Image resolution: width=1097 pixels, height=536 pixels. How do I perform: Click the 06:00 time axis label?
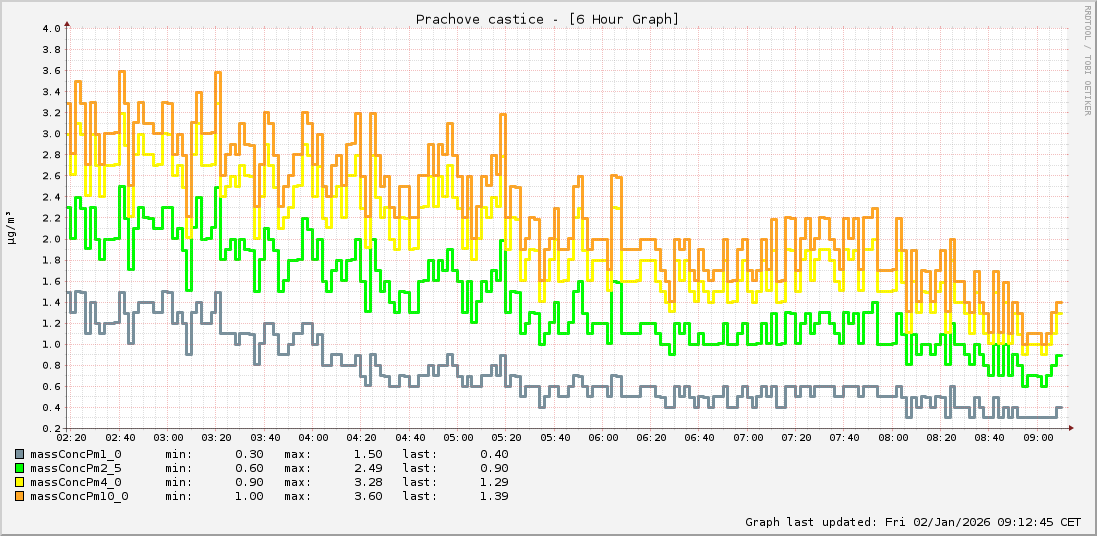(603, 438)
